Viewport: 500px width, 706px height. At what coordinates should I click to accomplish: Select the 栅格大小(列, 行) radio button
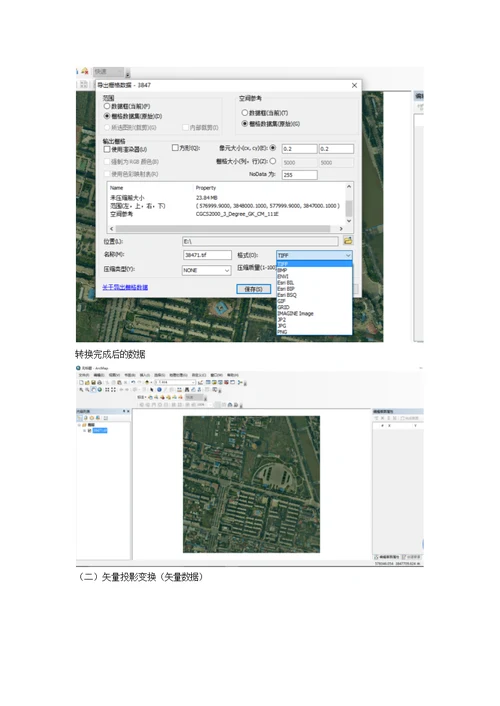[x=273, y=161]
